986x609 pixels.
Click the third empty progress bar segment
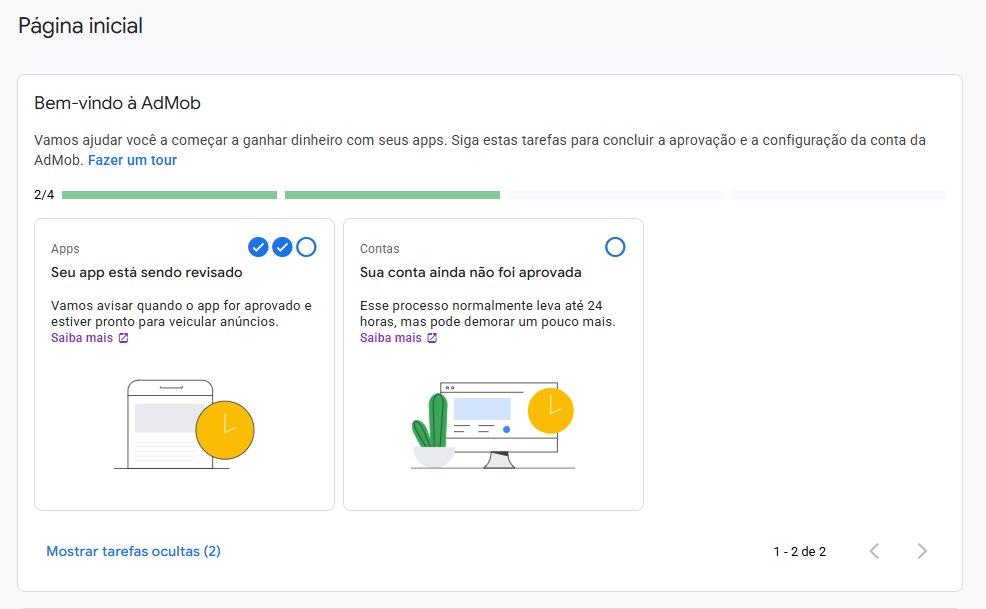point(616,195)
